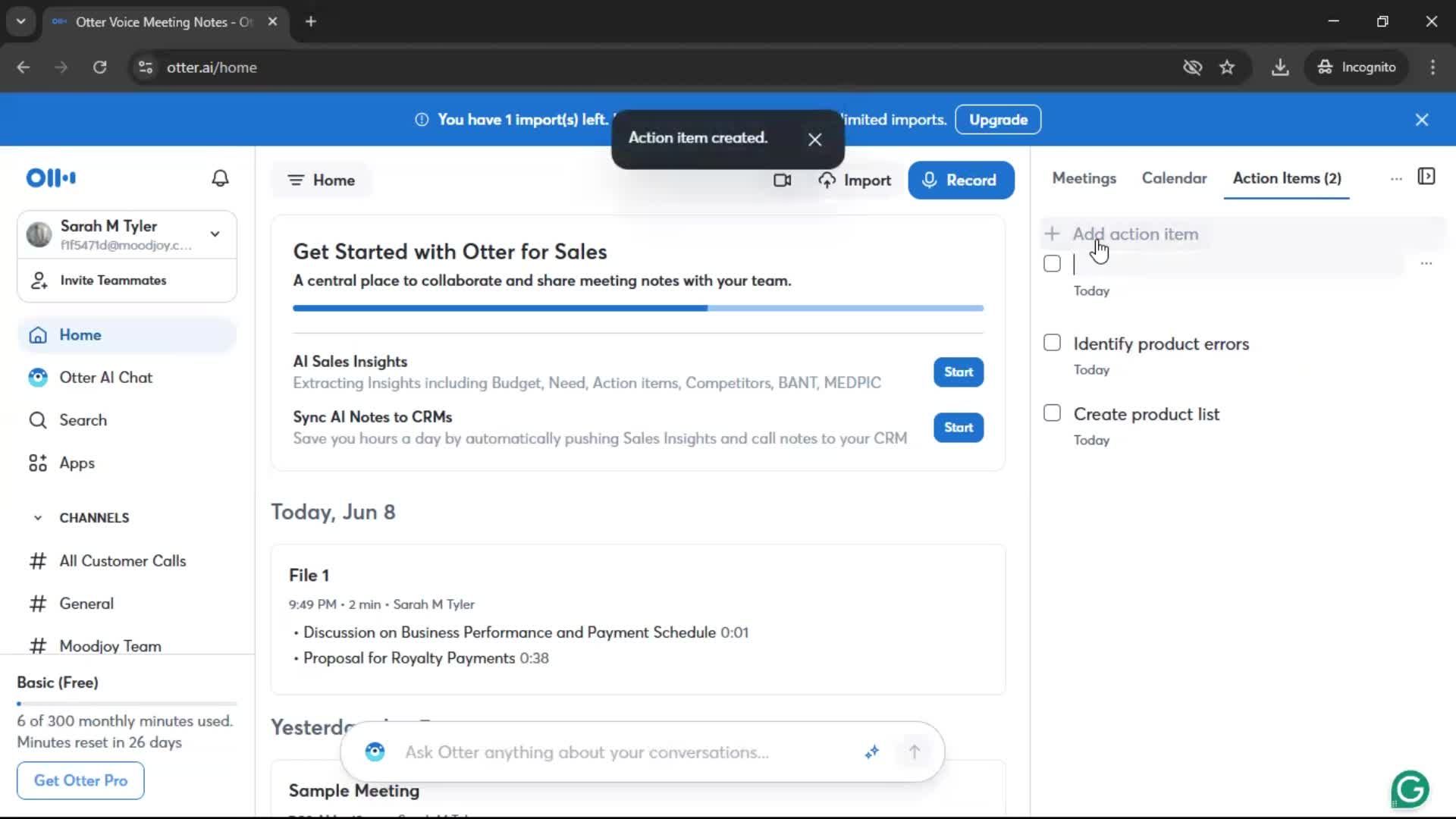This screenshot has width=1456, height=819.
Task: Reload the page
Action: pyautogui.click(x=99, y=67)
